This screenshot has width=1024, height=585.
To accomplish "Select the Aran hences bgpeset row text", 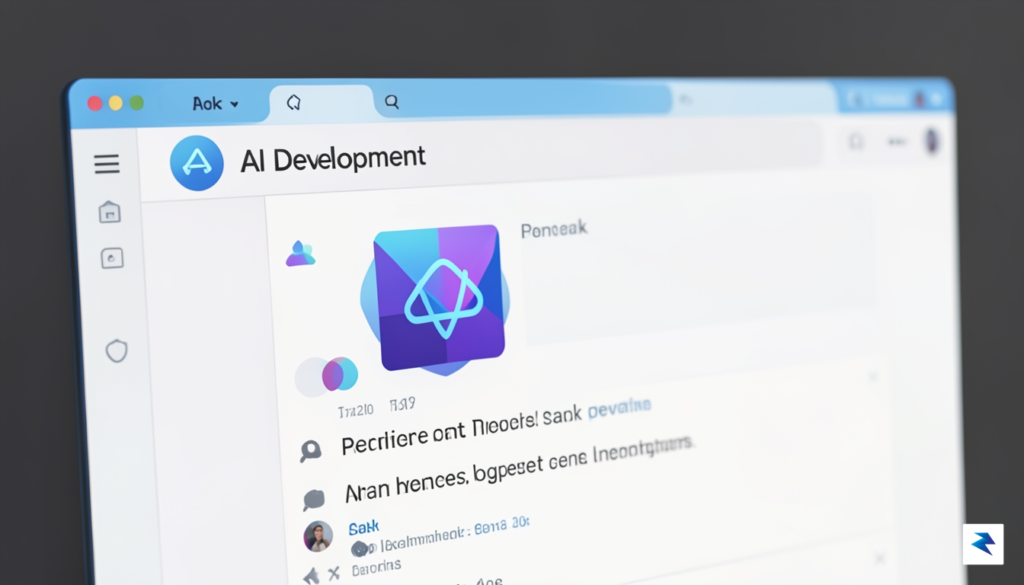I will coord(518,469).
